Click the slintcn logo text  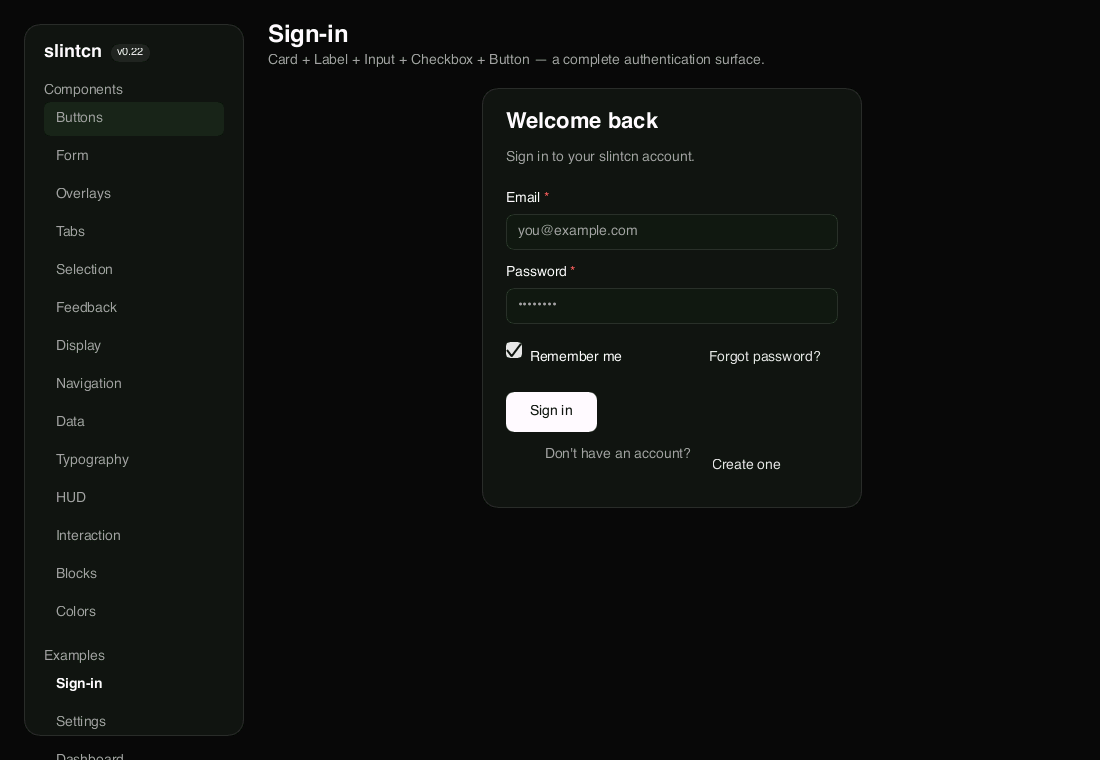point(73,51)
